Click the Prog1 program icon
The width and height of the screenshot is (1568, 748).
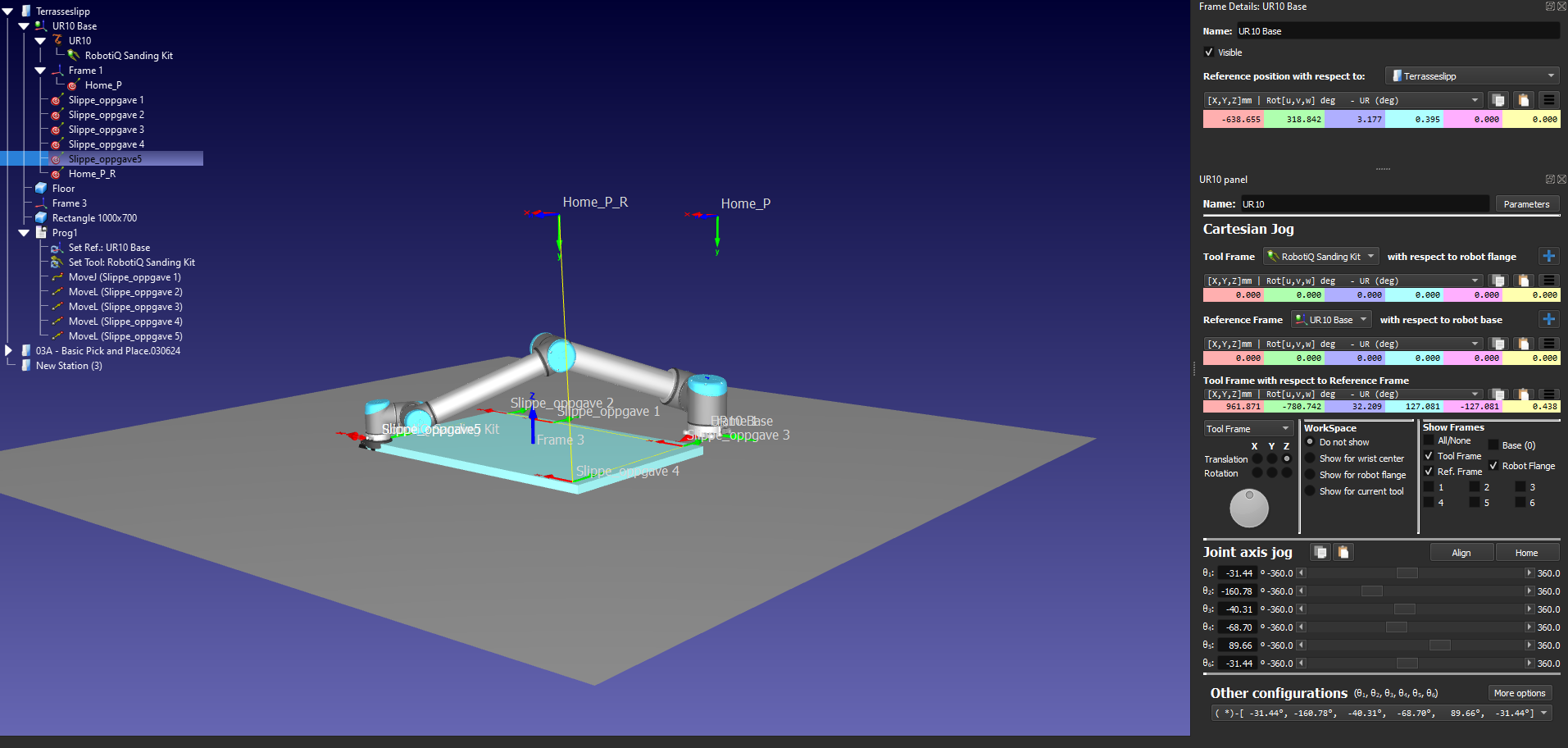pos(41,233)
